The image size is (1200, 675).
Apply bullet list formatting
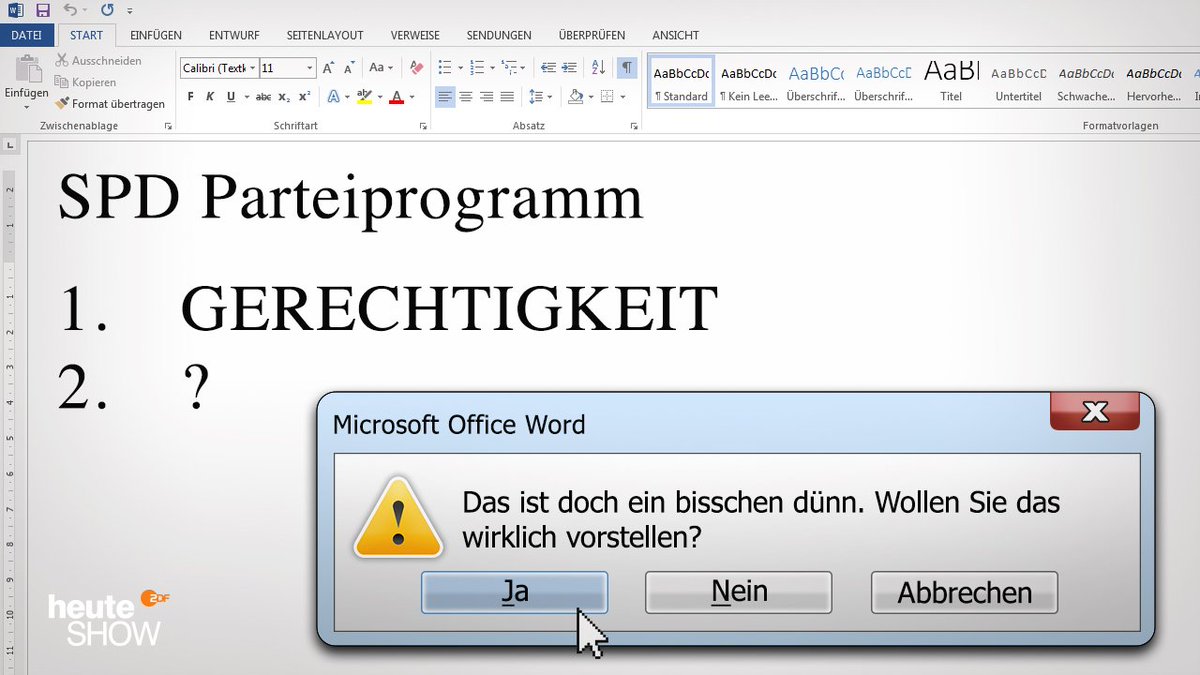tap(446, 68)
